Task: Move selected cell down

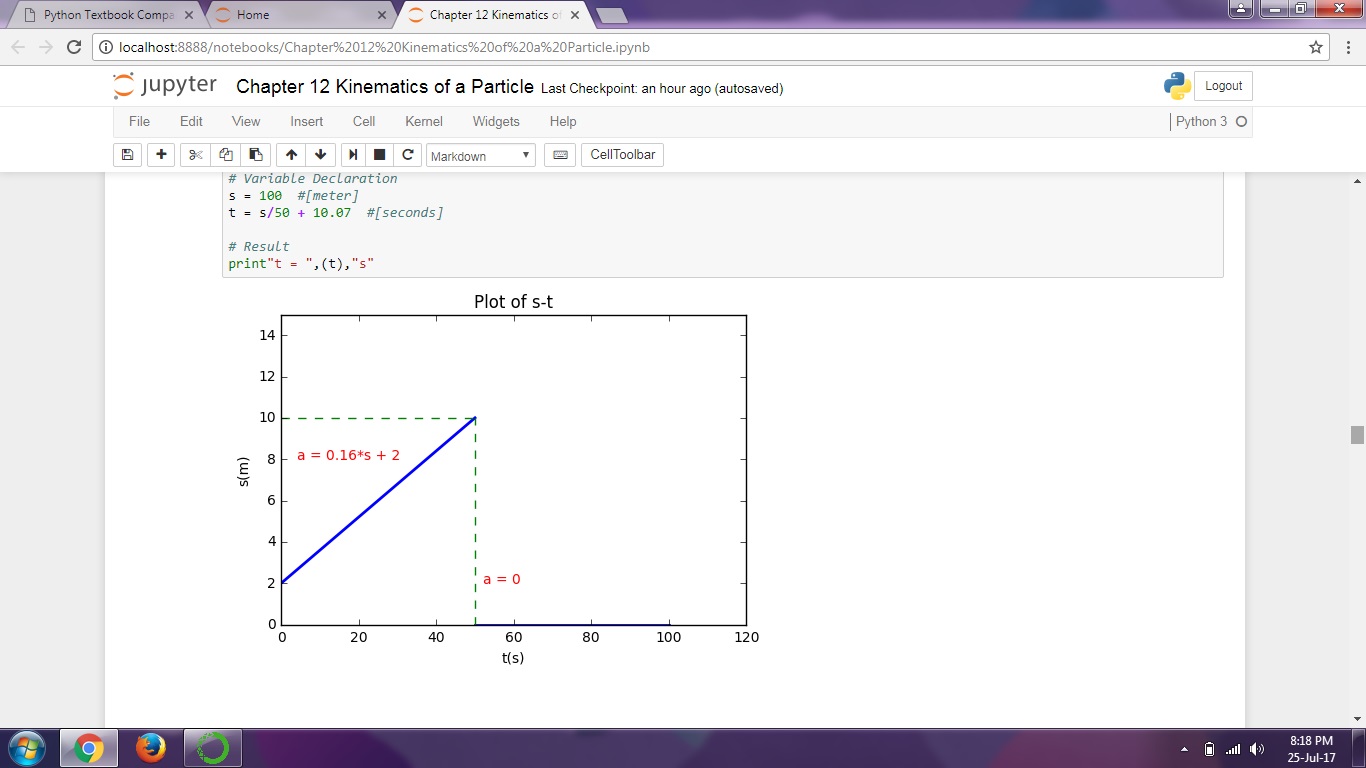Action: [320, 155]
